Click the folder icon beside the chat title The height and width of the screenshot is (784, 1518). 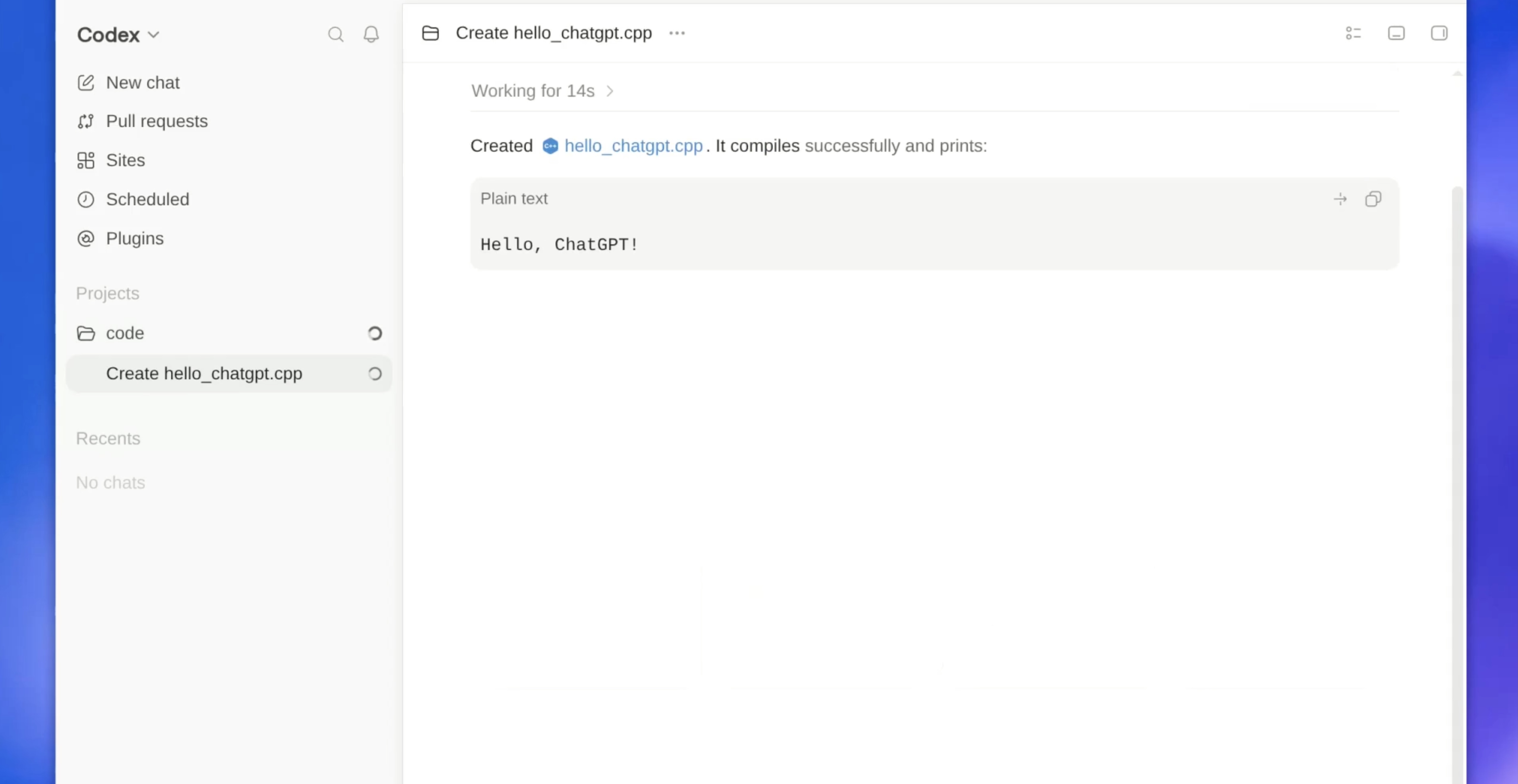431,33
